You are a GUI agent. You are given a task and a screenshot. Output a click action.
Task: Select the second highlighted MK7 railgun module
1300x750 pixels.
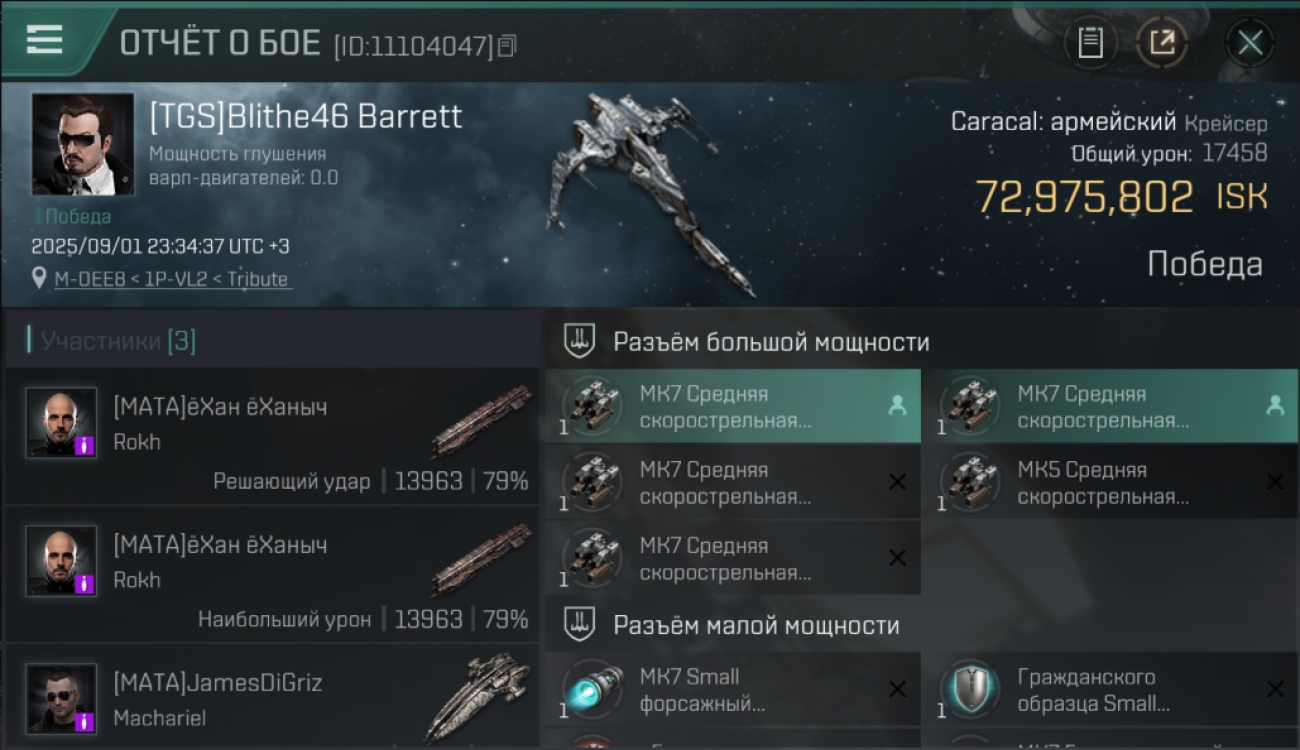click(x=1111, y=406)
